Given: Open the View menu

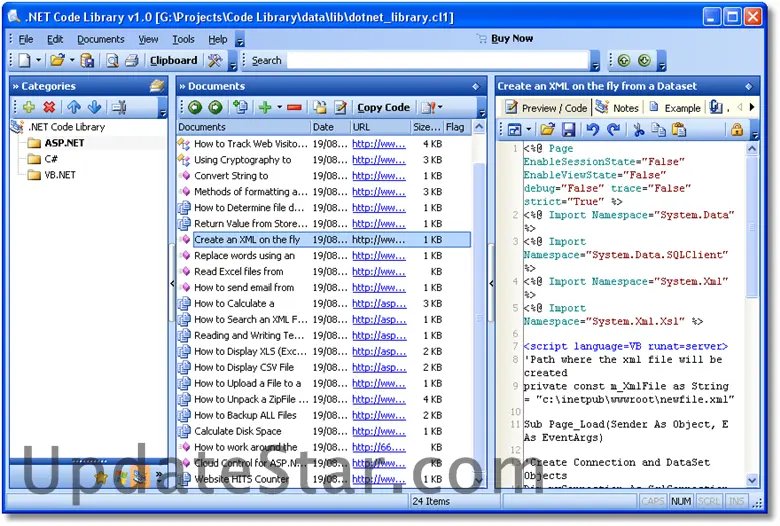Looking at the screenshot, I should pos(148,39).
